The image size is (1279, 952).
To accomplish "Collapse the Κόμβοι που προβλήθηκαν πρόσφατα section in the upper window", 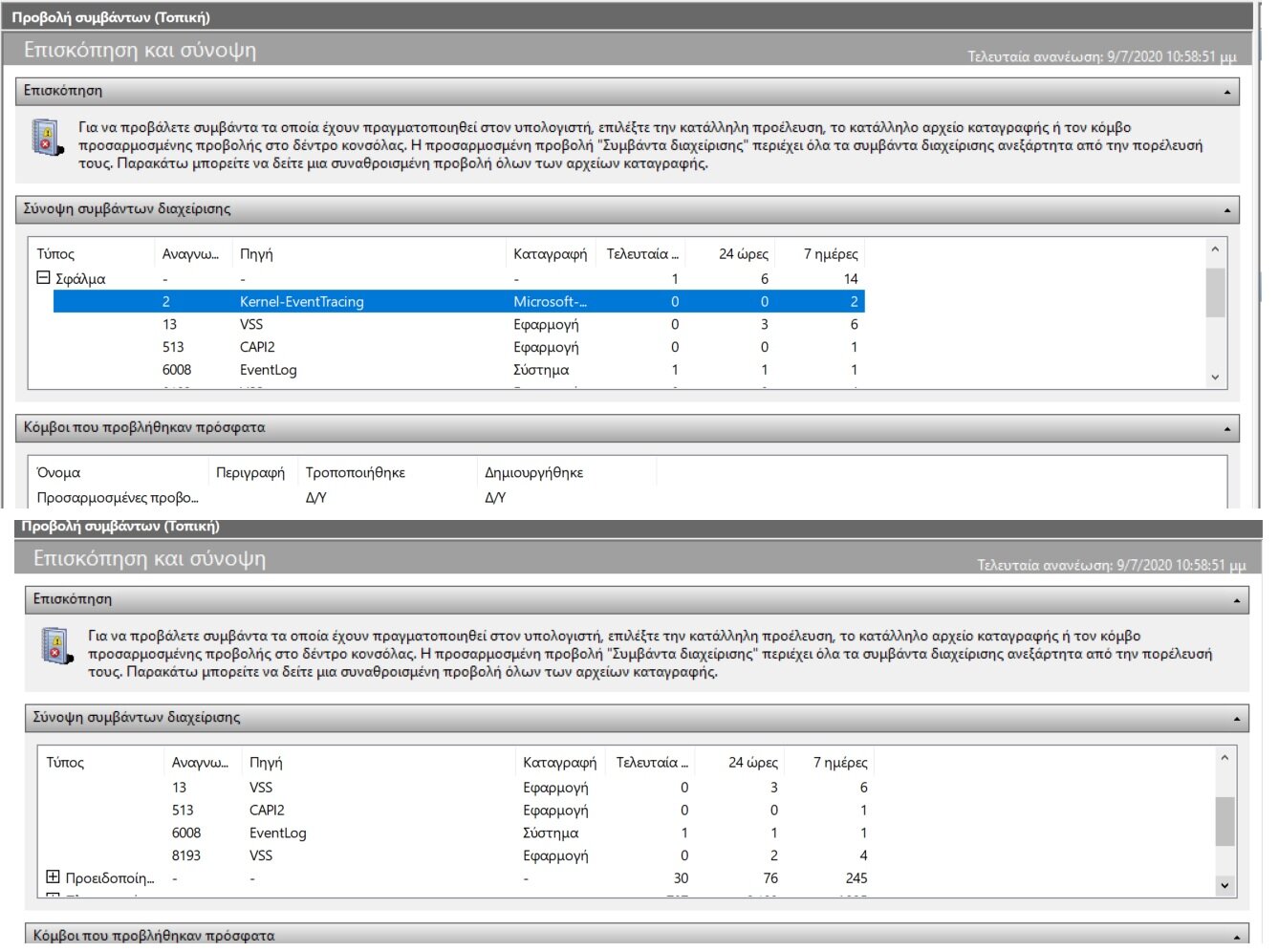I will (x=1227, y=429).
